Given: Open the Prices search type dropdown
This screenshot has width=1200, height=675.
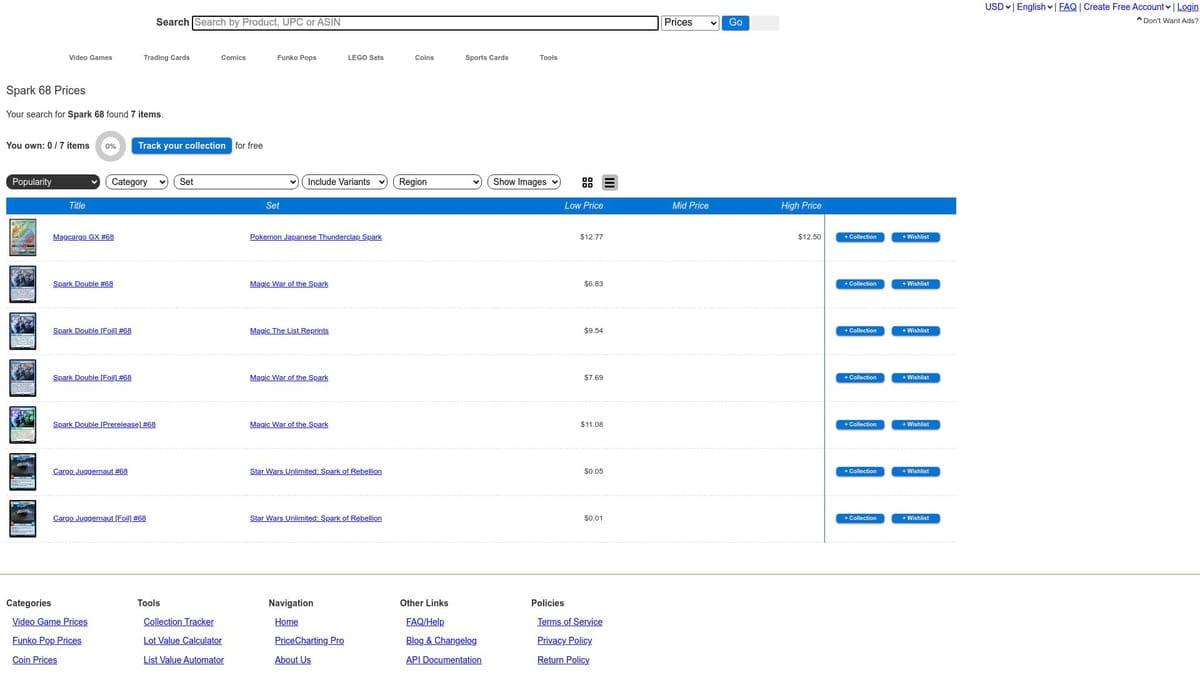Looking at the screenshot, I should (690, 23).
